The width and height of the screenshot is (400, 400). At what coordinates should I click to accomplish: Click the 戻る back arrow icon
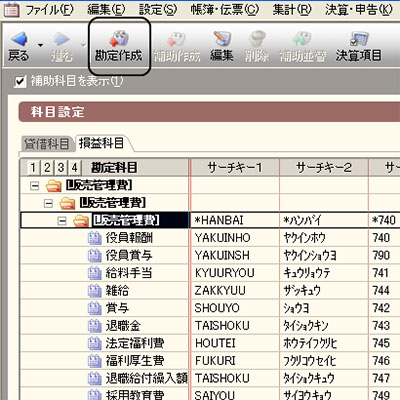click(x=19, y=39)
